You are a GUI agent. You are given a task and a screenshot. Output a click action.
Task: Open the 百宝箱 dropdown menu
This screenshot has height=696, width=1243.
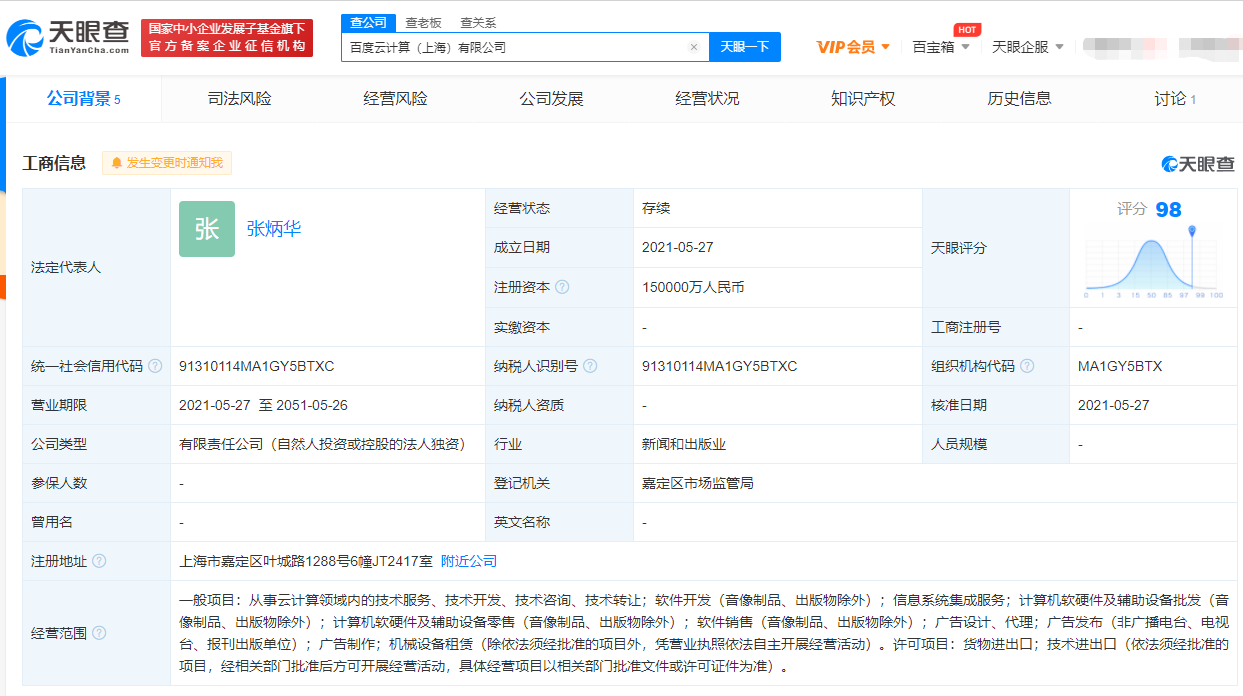click(940, 47)
